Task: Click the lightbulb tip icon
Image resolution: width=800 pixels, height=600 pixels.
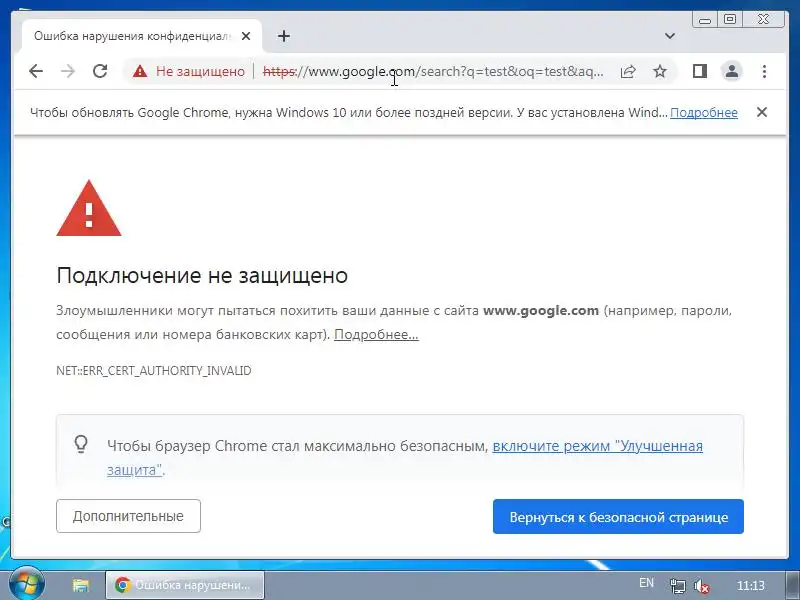Action: [x=81, y=444]
